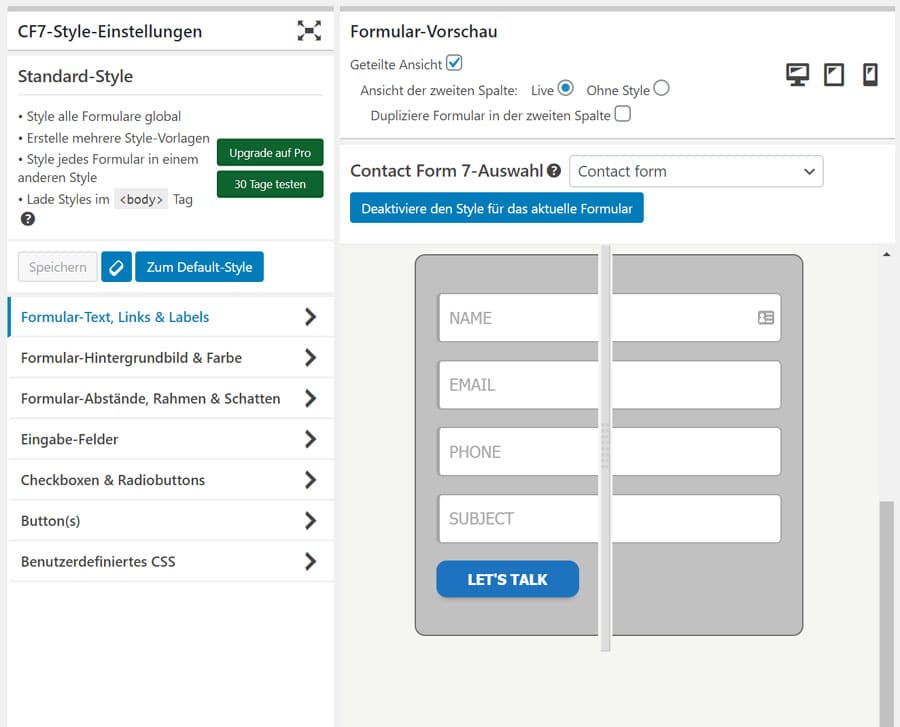Click Deaktiviere den Style für das aktuelle Formular
900x727 pixels.
[496, 207]
